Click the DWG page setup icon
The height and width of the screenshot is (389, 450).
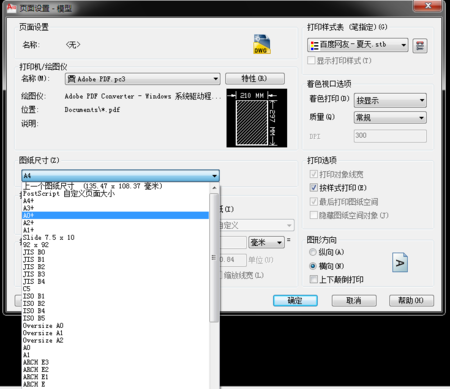(262, 44)
